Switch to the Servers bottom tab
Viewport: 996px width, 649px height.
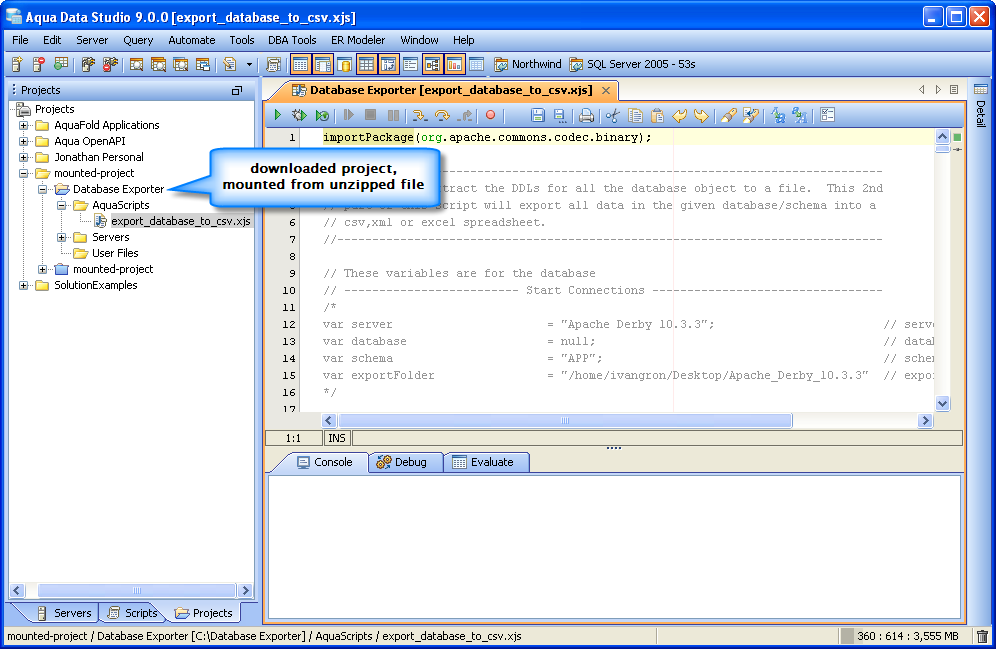(x=64, y=613)
